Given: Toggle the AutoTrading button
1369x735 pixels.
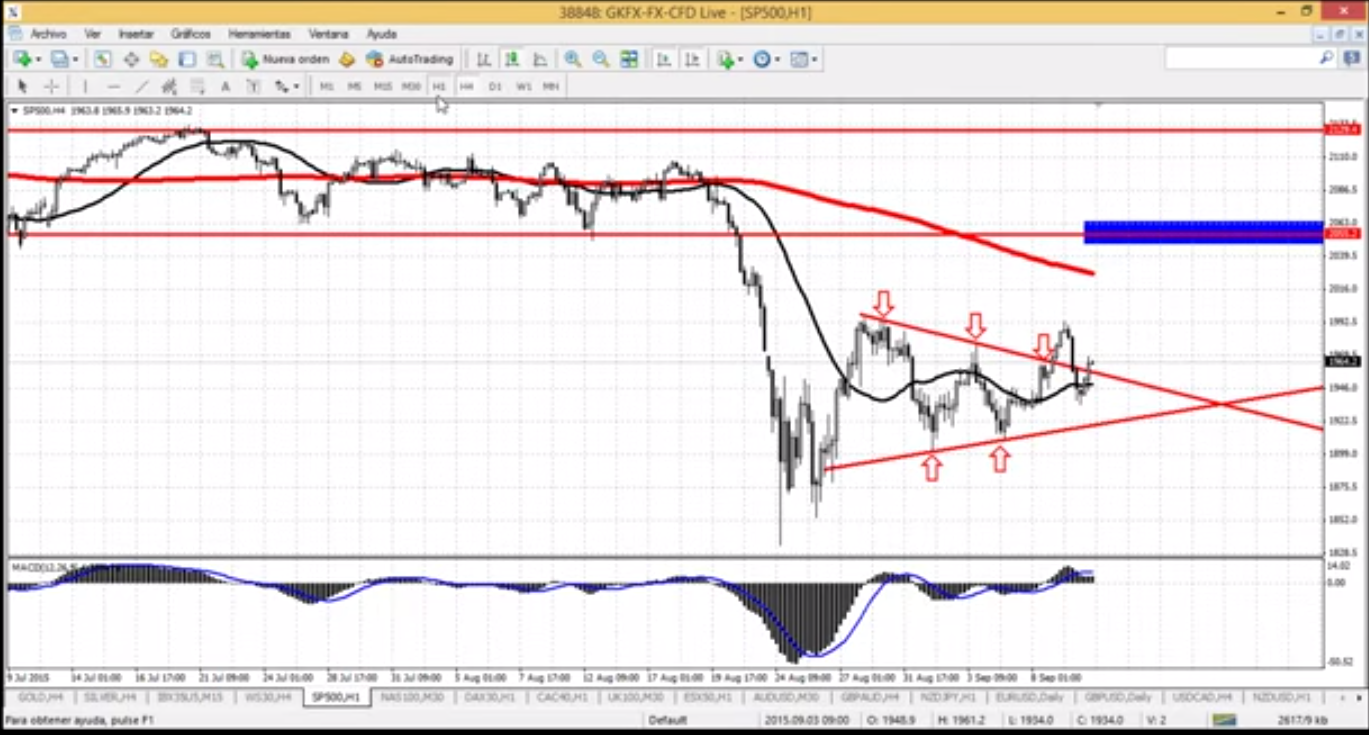Looking at the screenshot, I should [410, 59].
